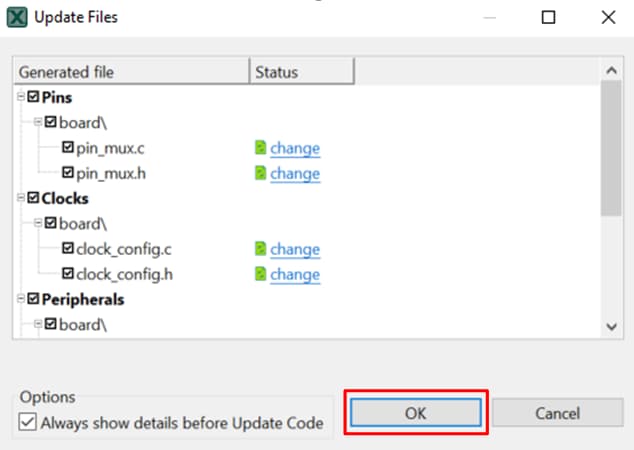Collapse the Clocks tree node

pos(21,198)
